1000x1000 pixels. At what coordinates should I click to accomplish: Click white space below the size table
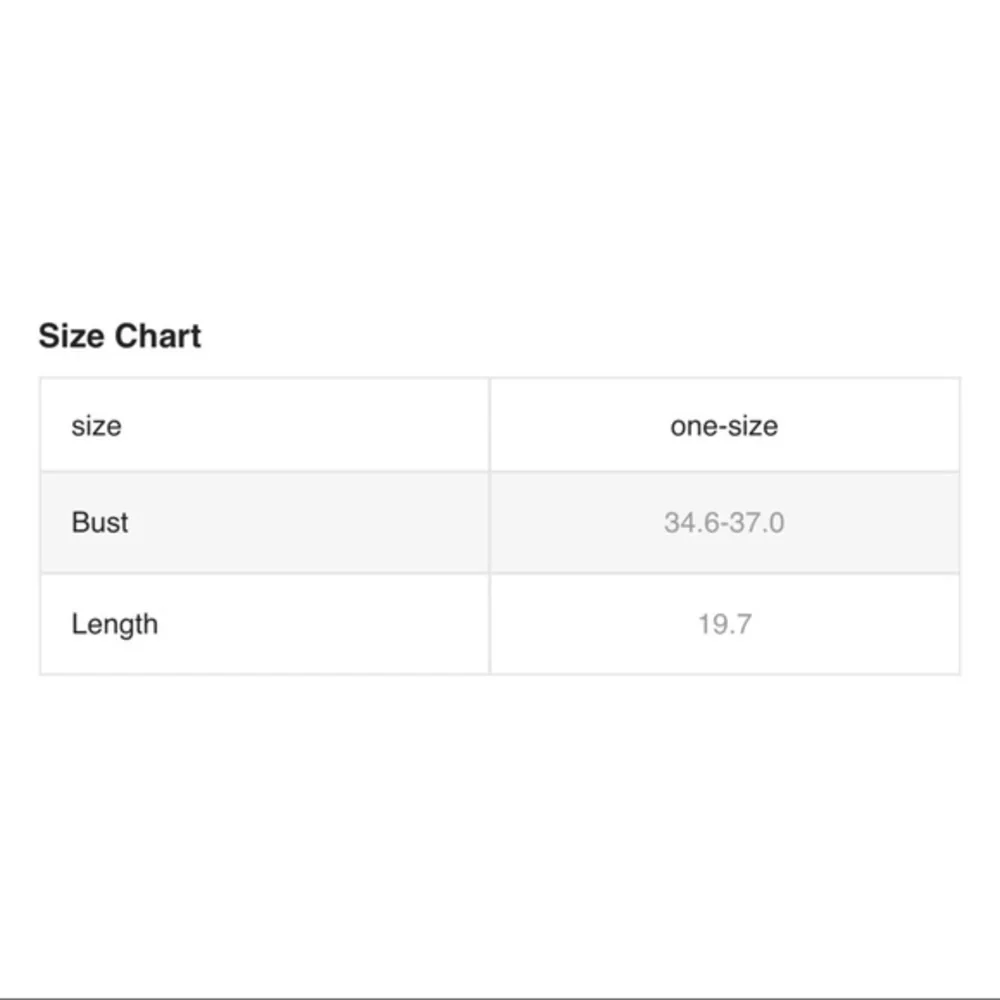(x=500, y=830)
